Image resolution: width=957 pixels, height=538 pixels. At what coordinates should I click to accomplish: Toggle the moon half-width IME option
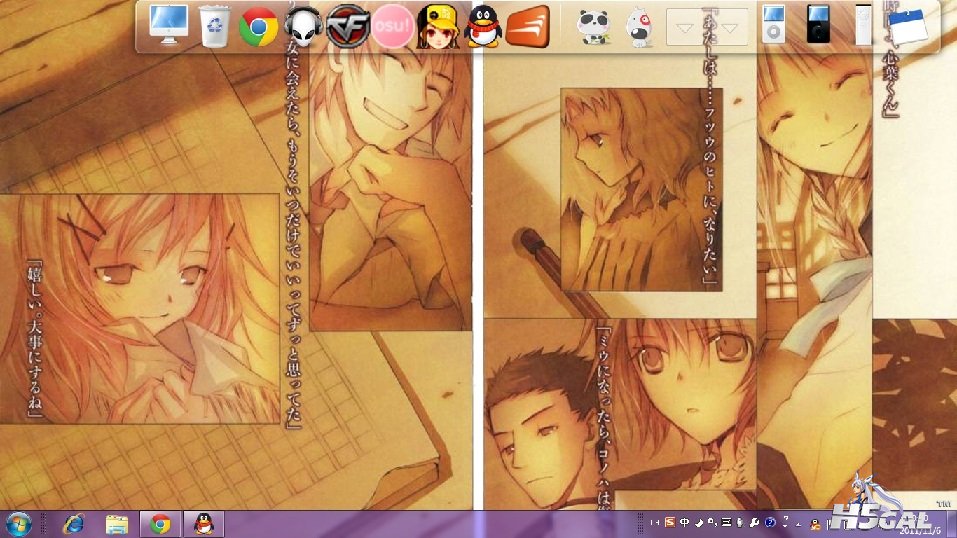[699, 523]
